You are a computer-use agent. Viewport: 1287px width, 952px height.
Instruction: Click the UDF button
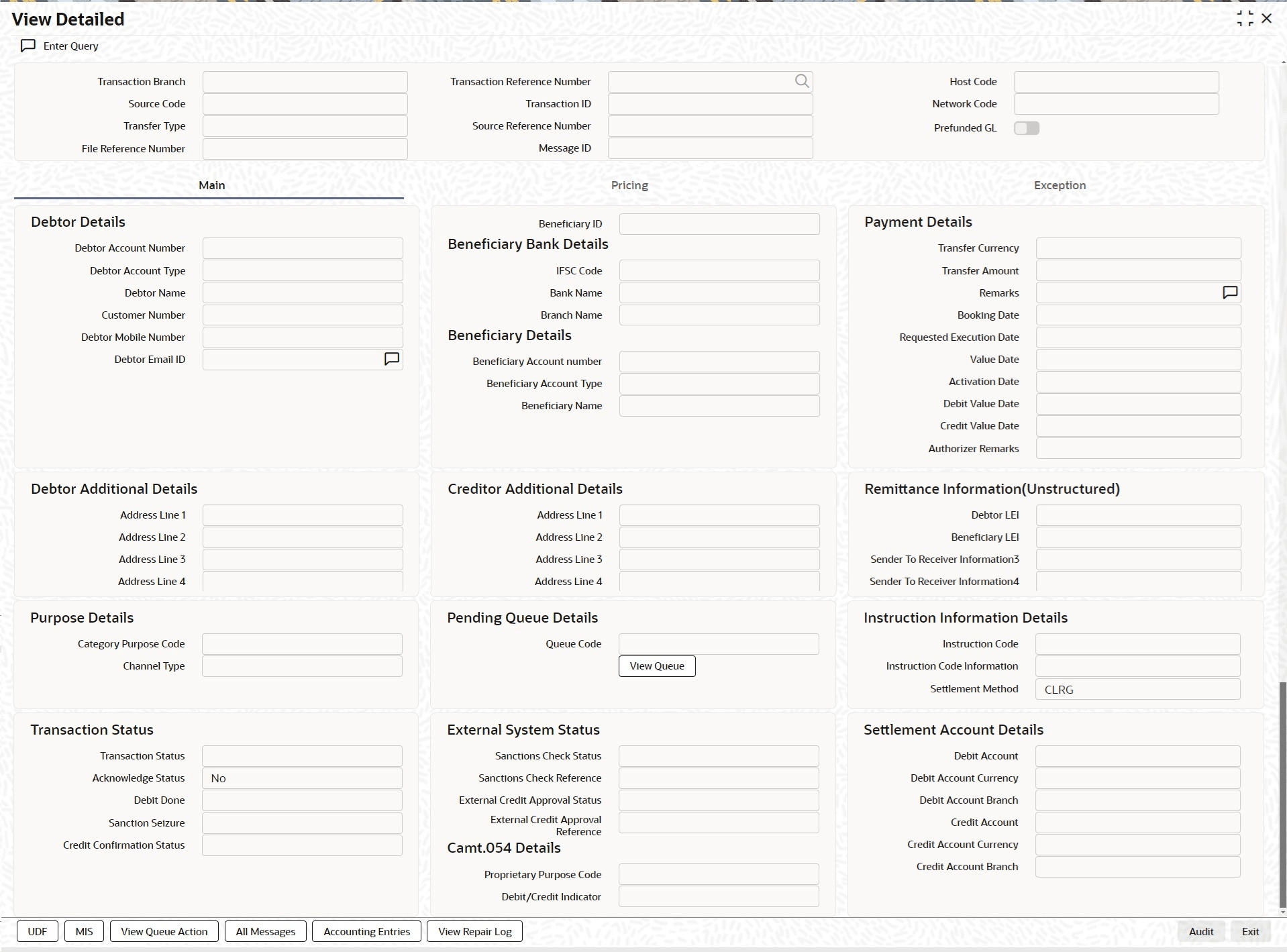click(38, 931)
